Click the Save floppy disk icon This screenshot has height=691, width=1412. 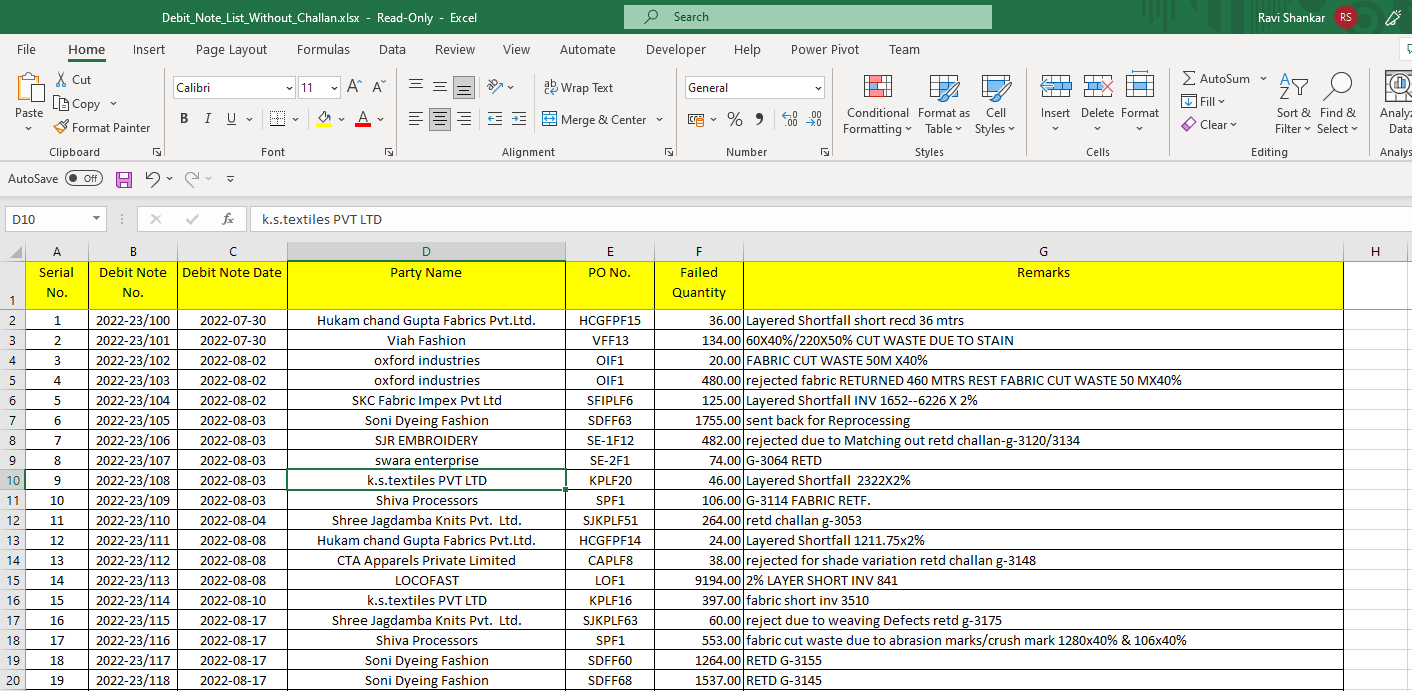click(x=124, y=179)
